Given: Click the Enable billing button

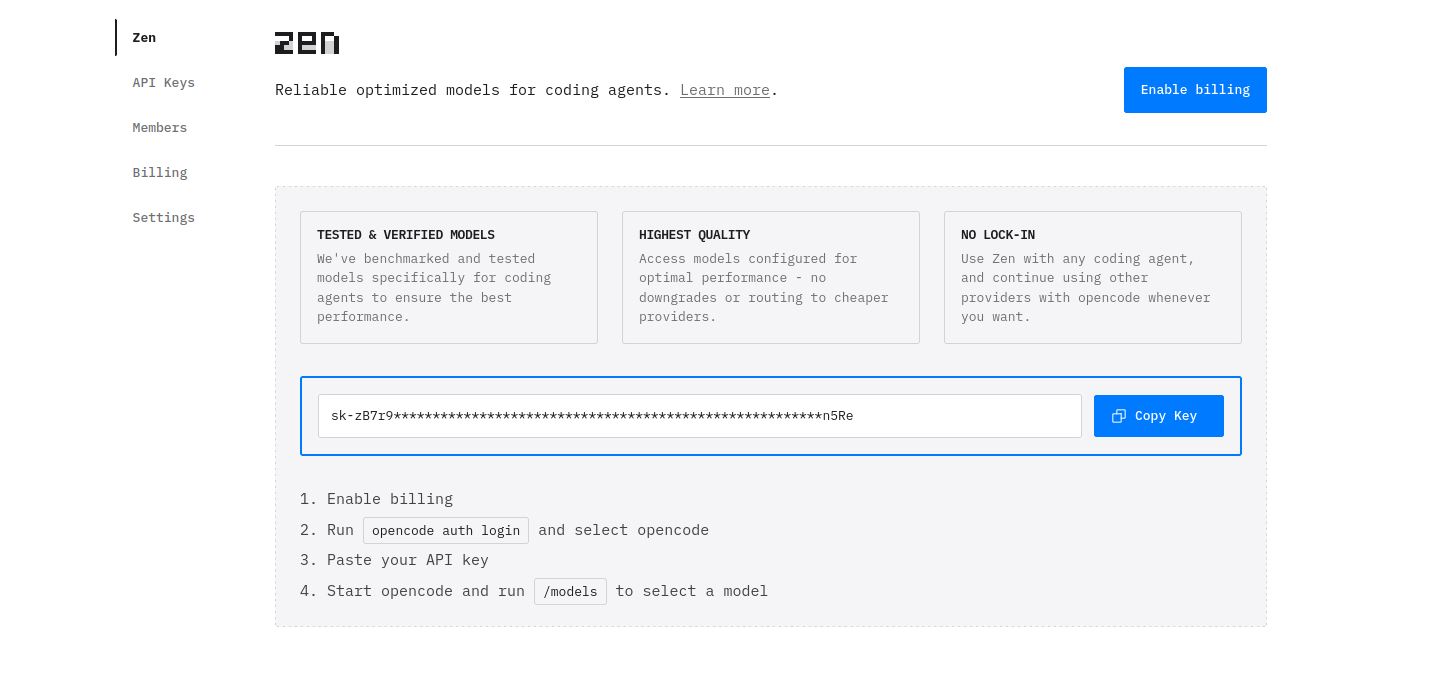Looking at the screenshot, I should click(x=1195, y=90).
